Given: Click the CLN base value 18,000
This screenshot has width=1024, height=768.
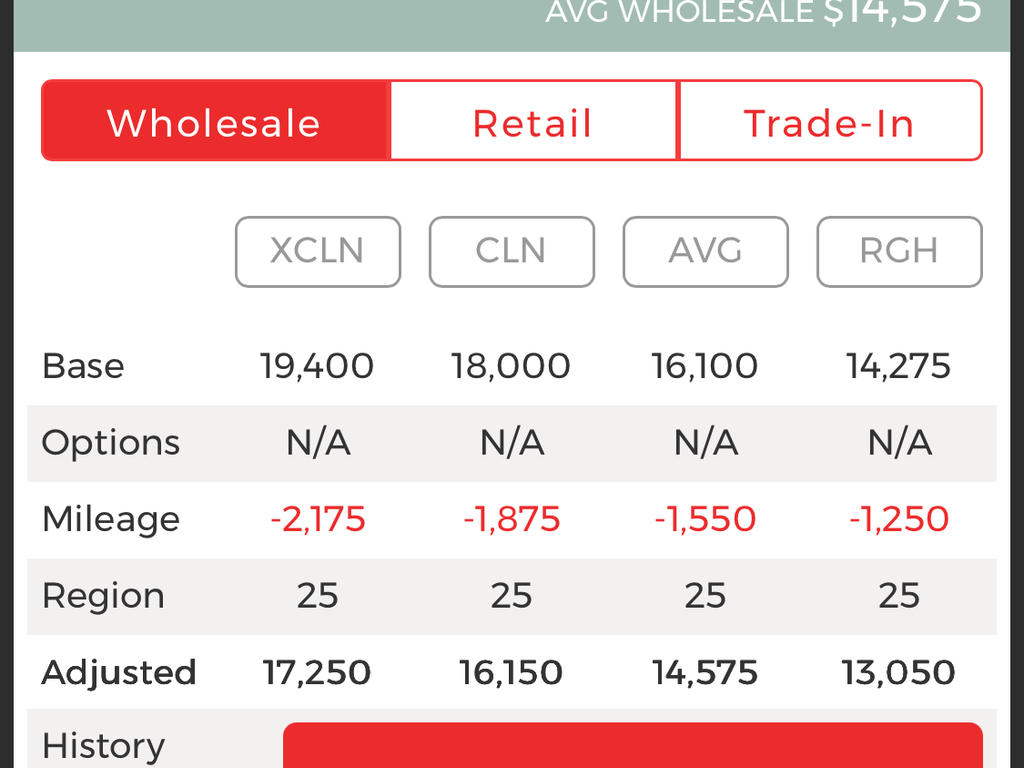Looking at the screenshot, I should 511,366.
